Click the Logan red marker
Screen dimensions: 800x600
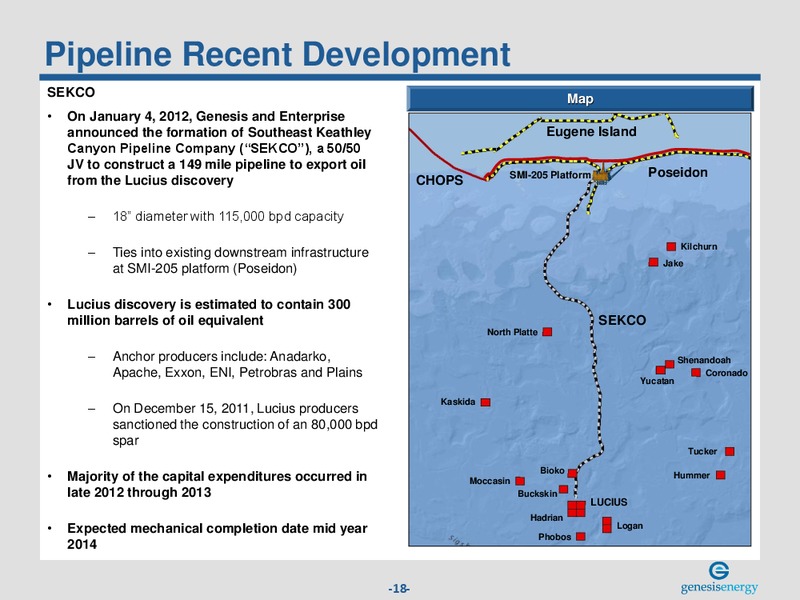coord(607,525)
